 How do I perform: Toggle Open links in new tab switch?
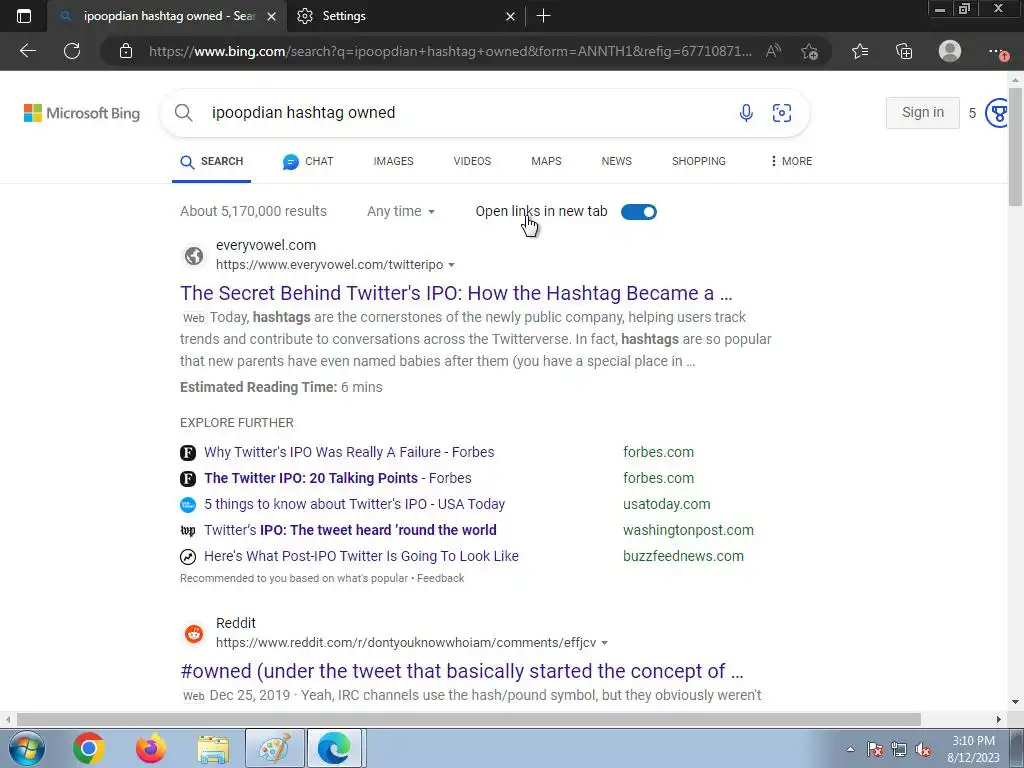point(639,212)
